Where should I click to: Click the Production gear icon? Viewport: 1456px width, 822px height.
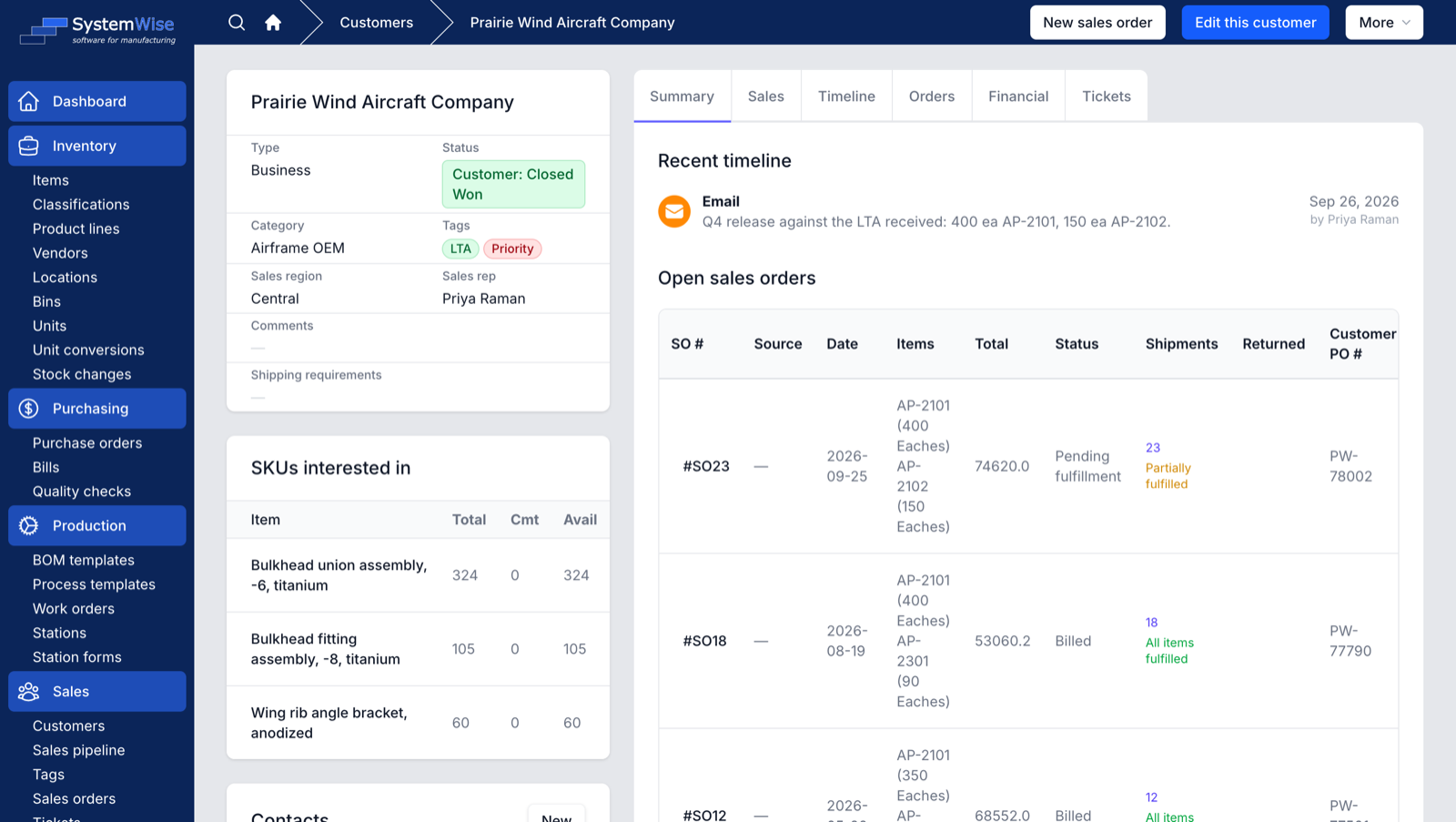tap(29, 525)
